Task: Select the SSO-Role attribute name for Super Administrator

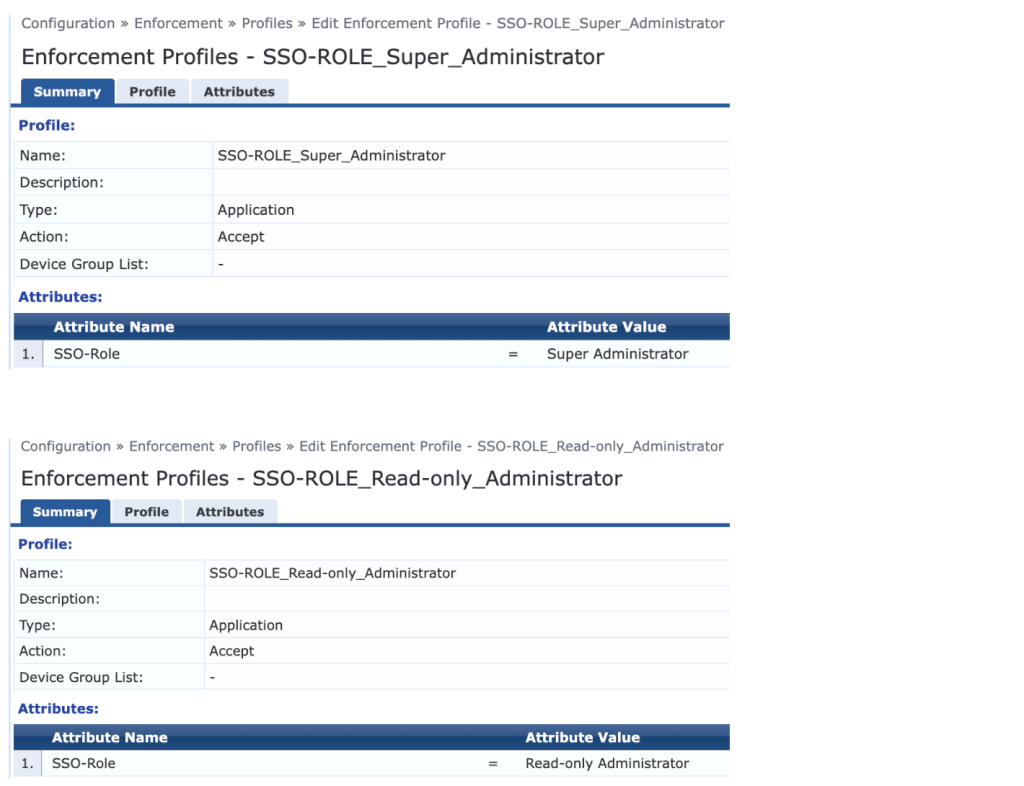Action: click(87, 354)
